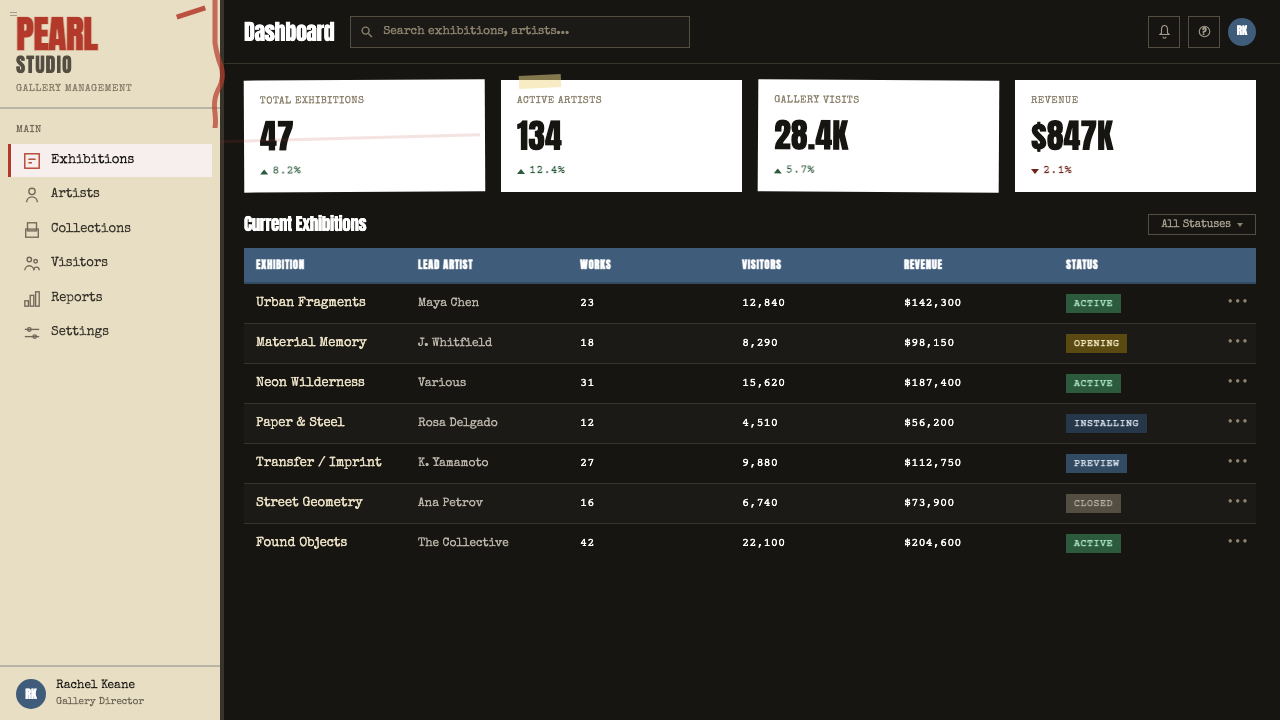Go to Artists in sidebar
1280x720 pixels.
point(110,194)
